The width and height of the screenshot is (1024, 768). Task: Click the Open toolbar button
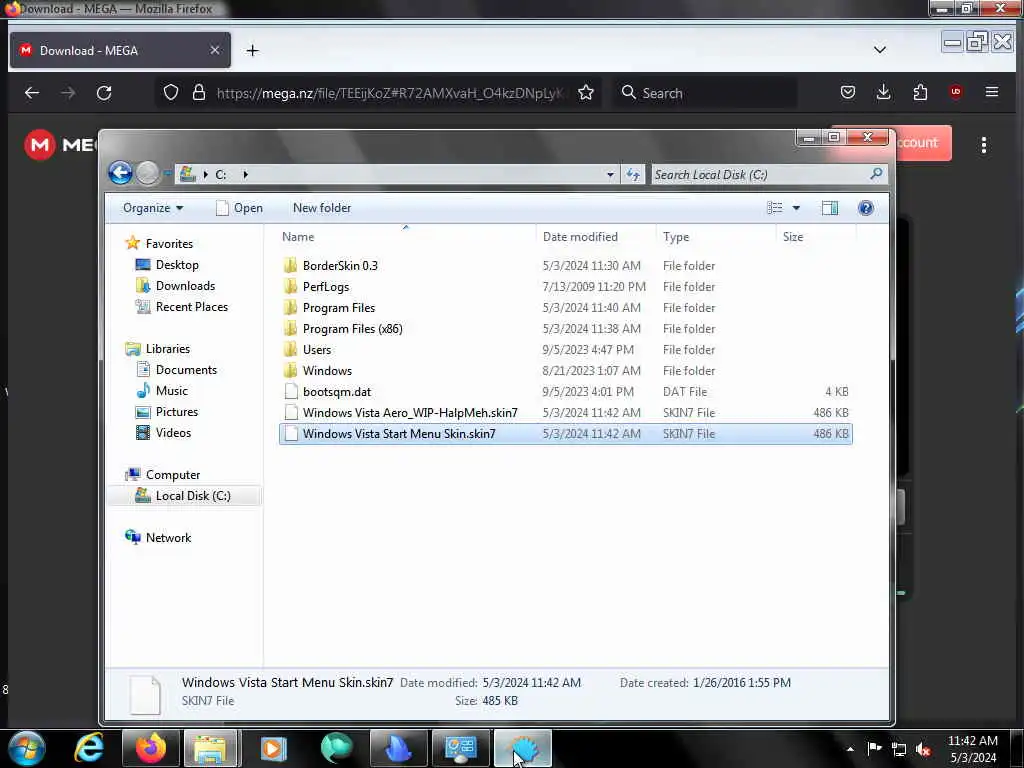click(240, 208)
